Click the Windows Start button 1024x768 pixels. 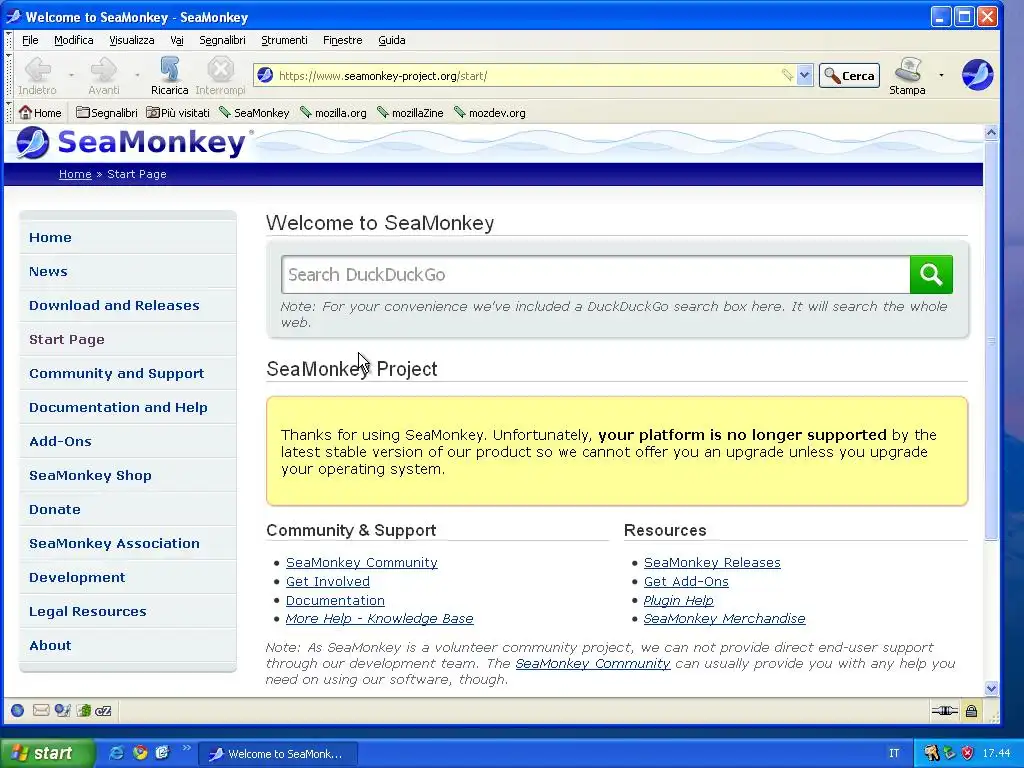tap(47, 753)
